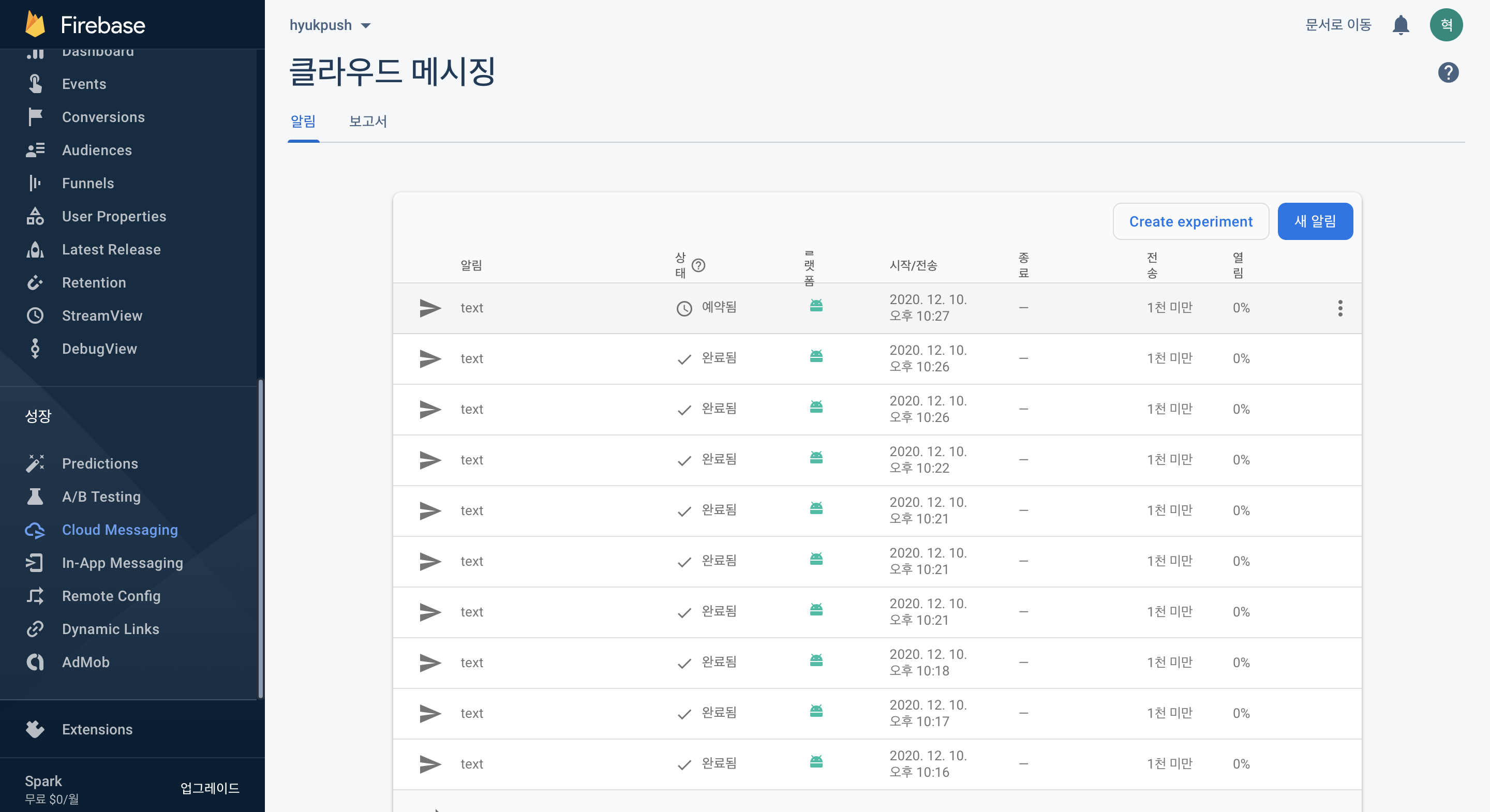This screenshot has height=812, width=1490.
Task: Open A/B Testing flask icon
Action: (35, 497)
